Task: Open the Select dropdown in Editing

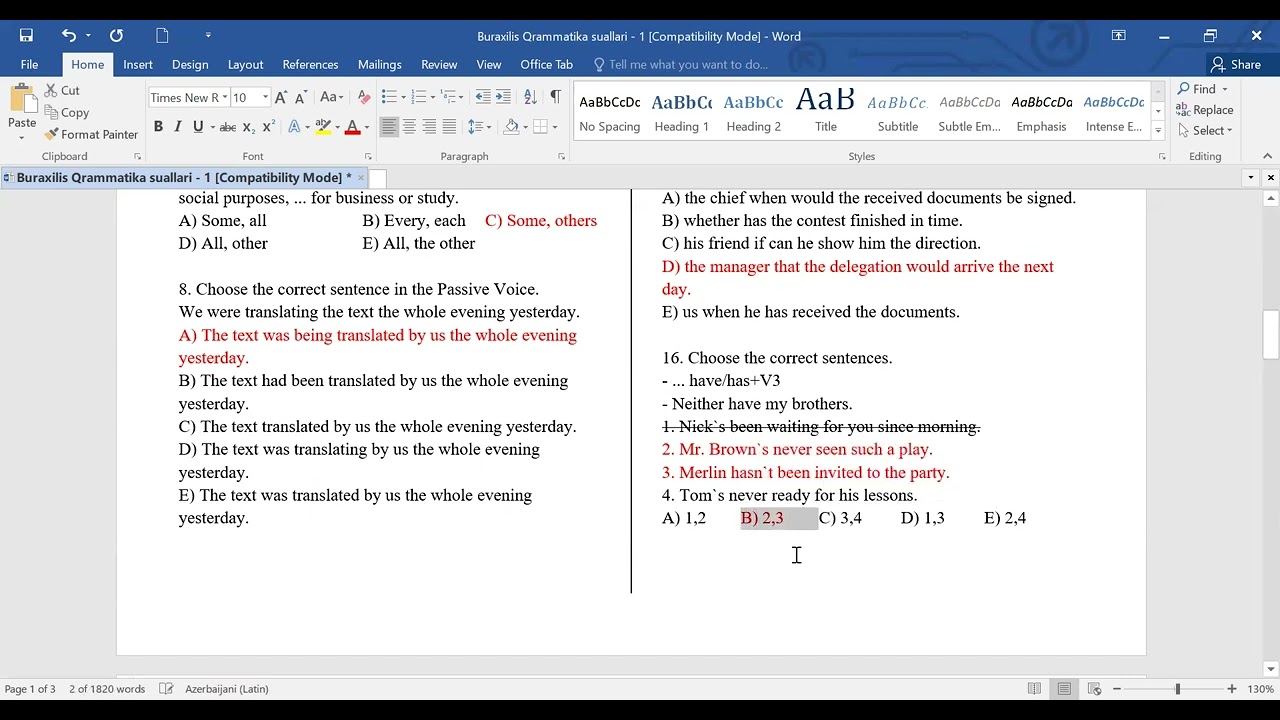Action: [1205, 130]
